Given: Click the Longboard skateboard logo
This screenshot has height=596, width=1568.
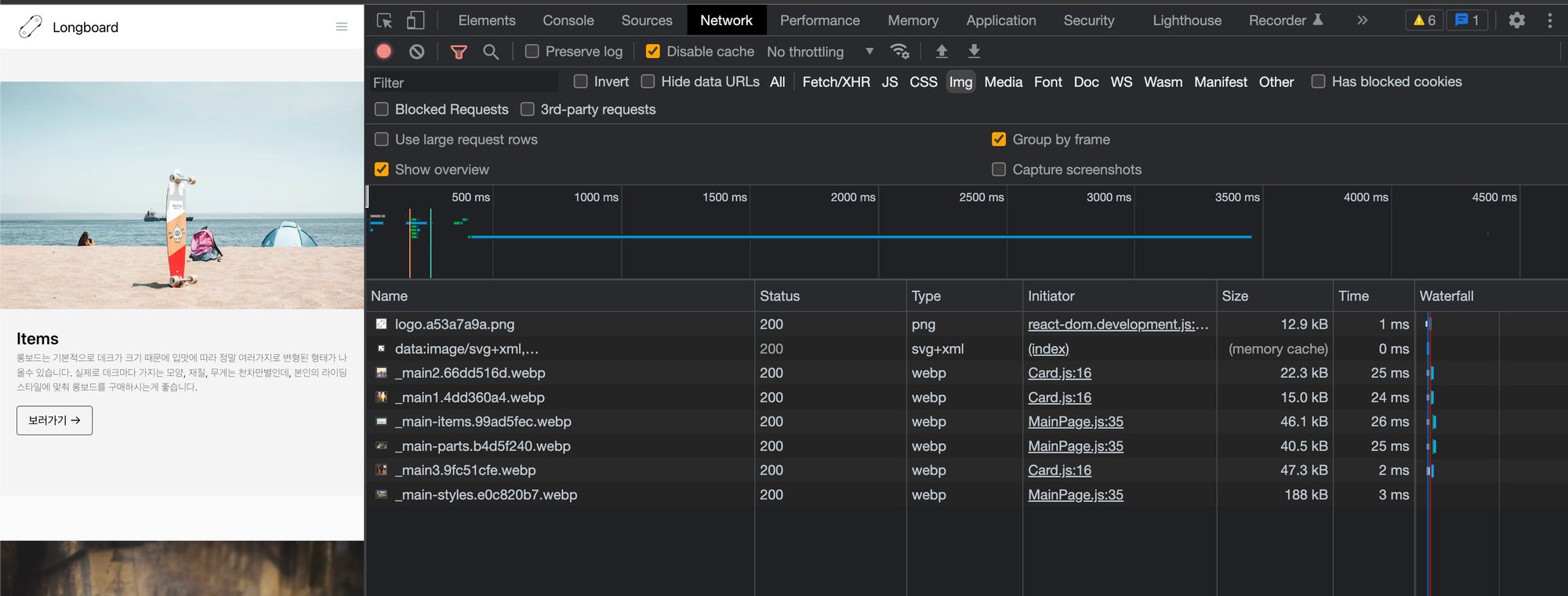Looking at the screenshot, I should [30, 27].
